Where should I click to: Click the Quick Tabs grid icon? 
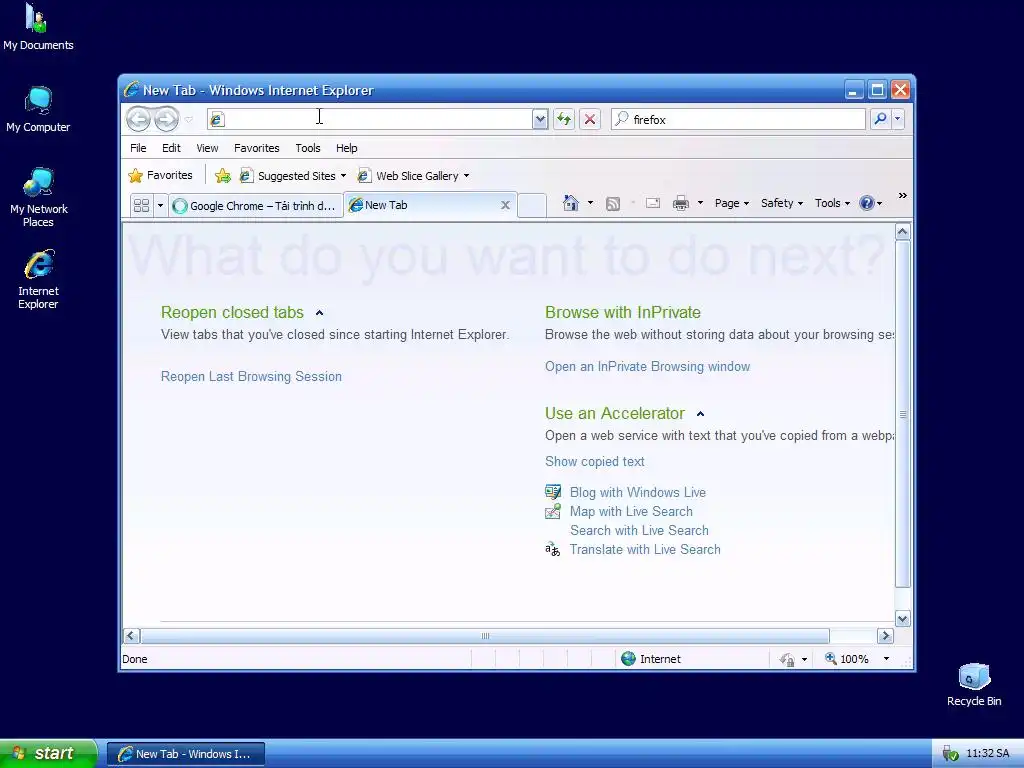click(141, 206)
